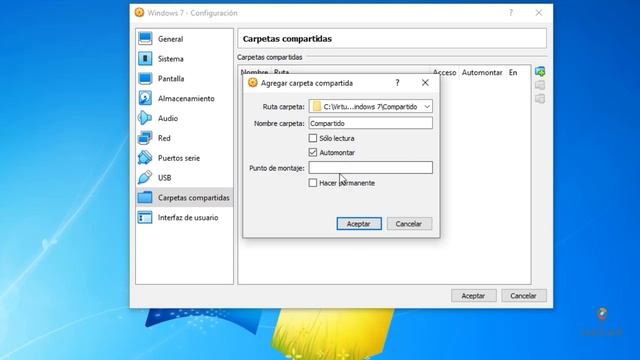Select the Sistema chip icon
This screenshot has height=360, width=640.
coord(145,59)
